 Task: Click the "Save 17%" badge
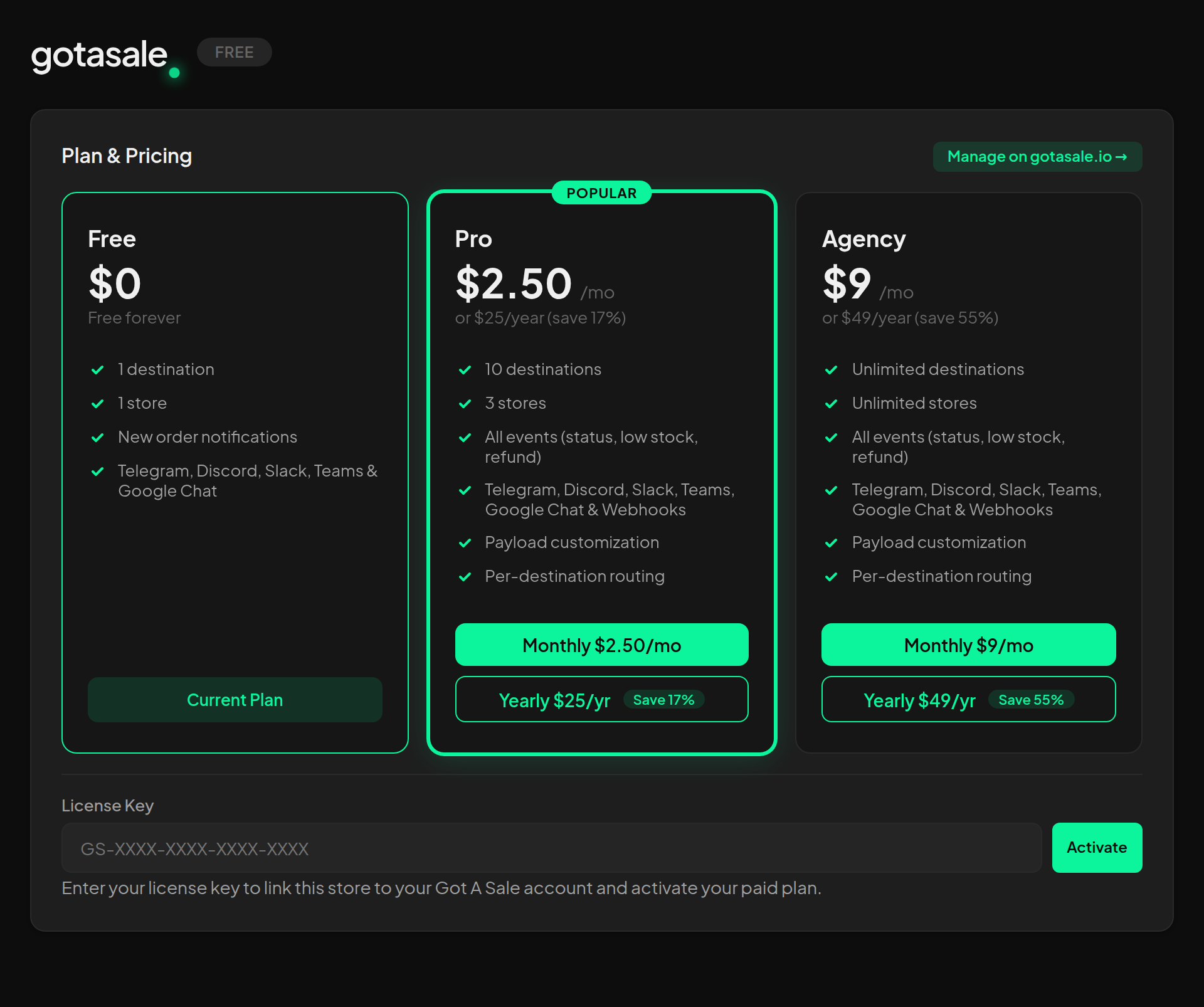click(663, 699)
